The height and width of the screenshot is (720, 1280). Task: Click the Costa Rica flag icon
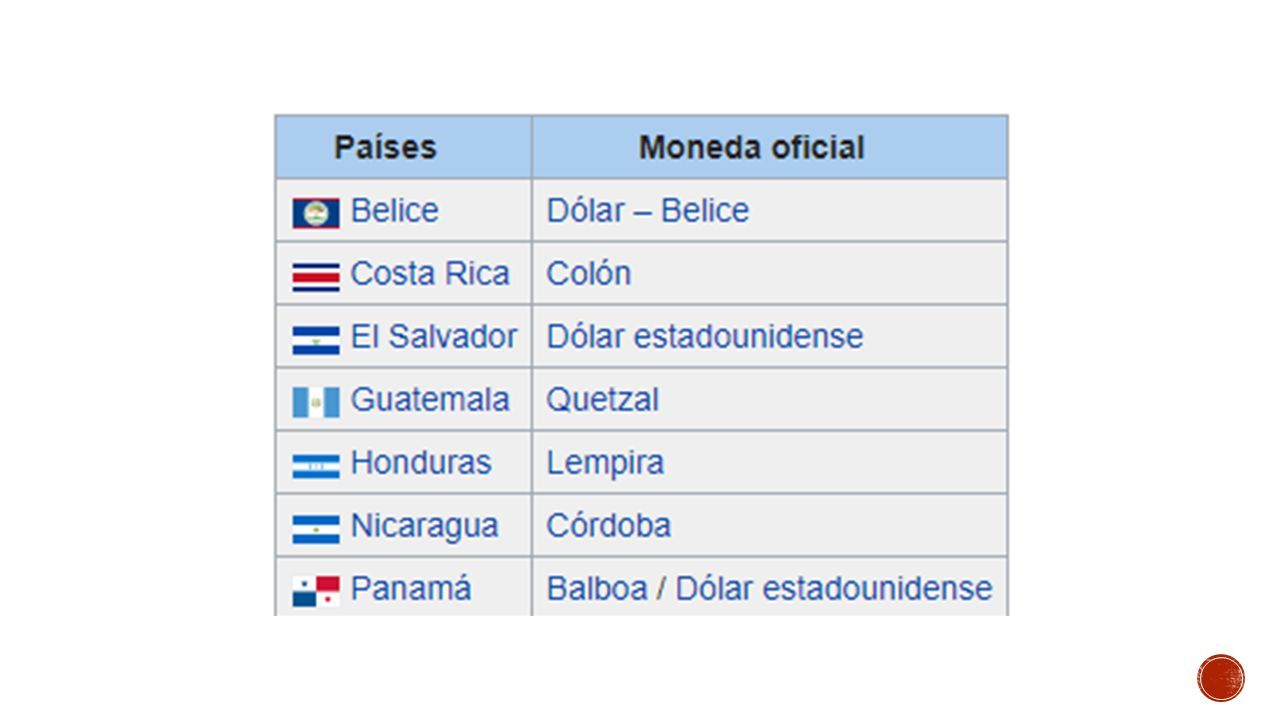click(316, 277)
